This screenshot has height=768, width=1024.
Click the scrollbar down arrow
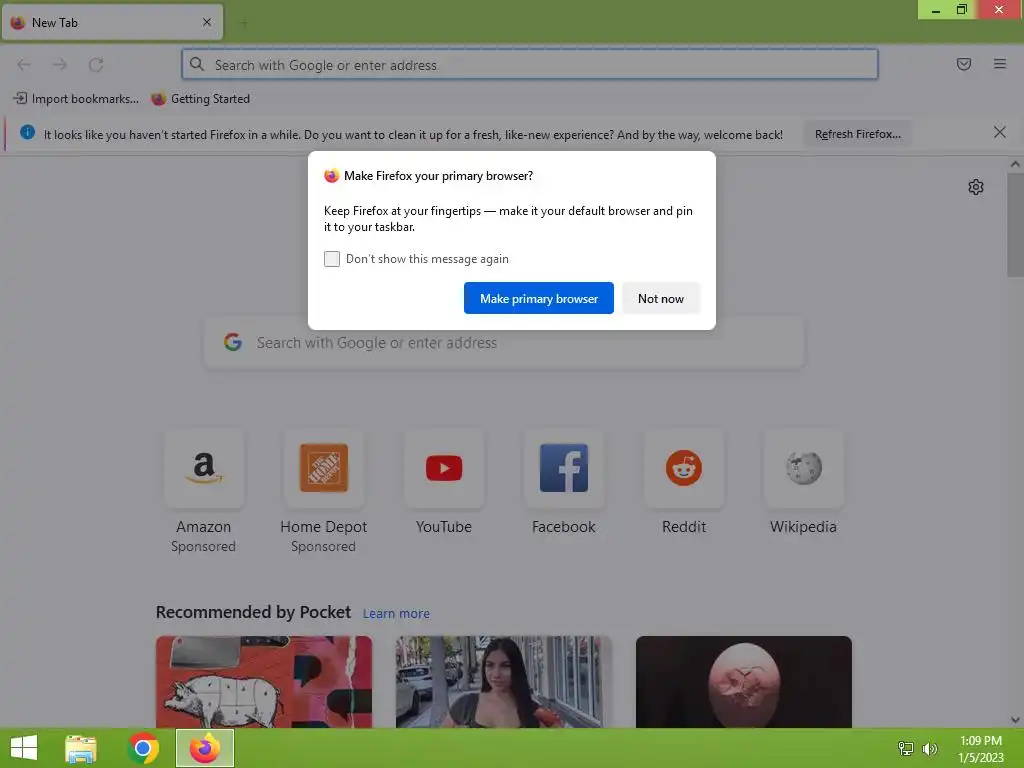(1015, 720)
